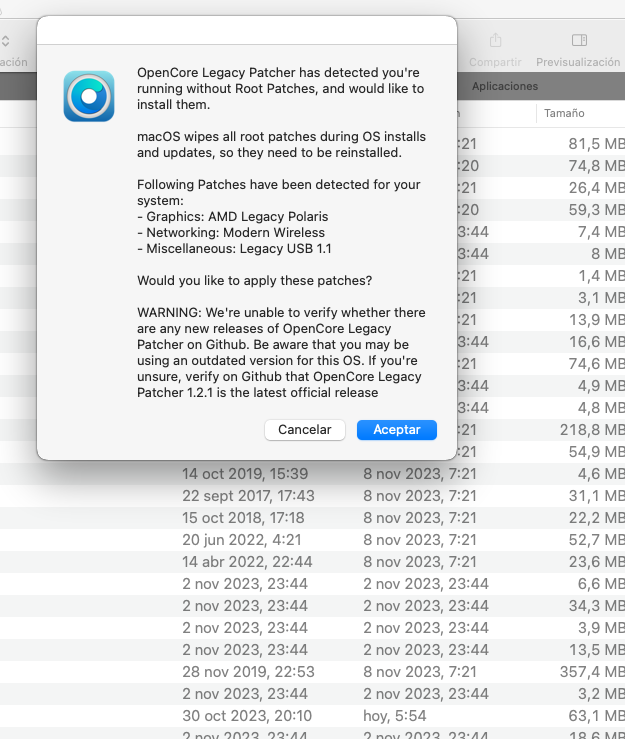Click the 81,5 MB size cell

[597, 144]
